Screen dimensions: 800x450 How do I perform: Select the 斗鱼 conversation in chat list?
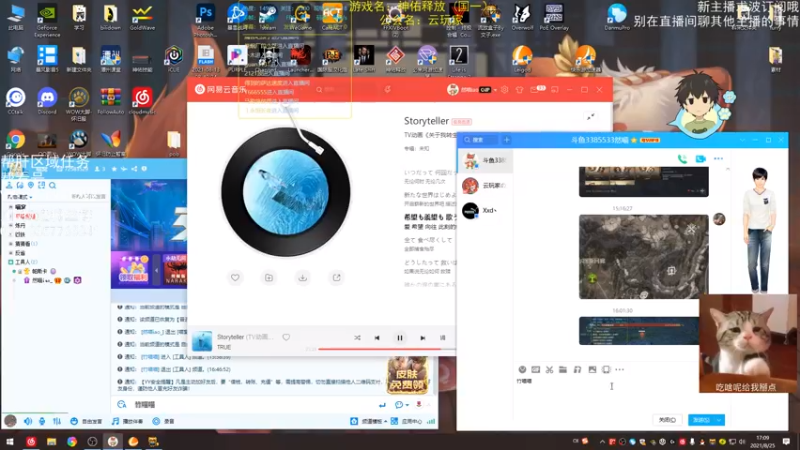485,161
